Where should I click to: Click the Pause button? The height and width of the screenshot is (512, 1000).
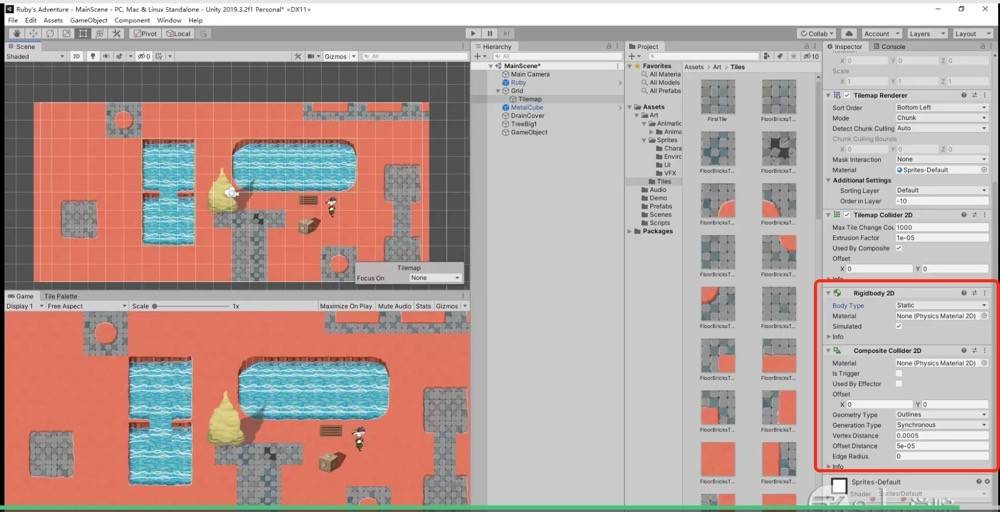point(490,33)
